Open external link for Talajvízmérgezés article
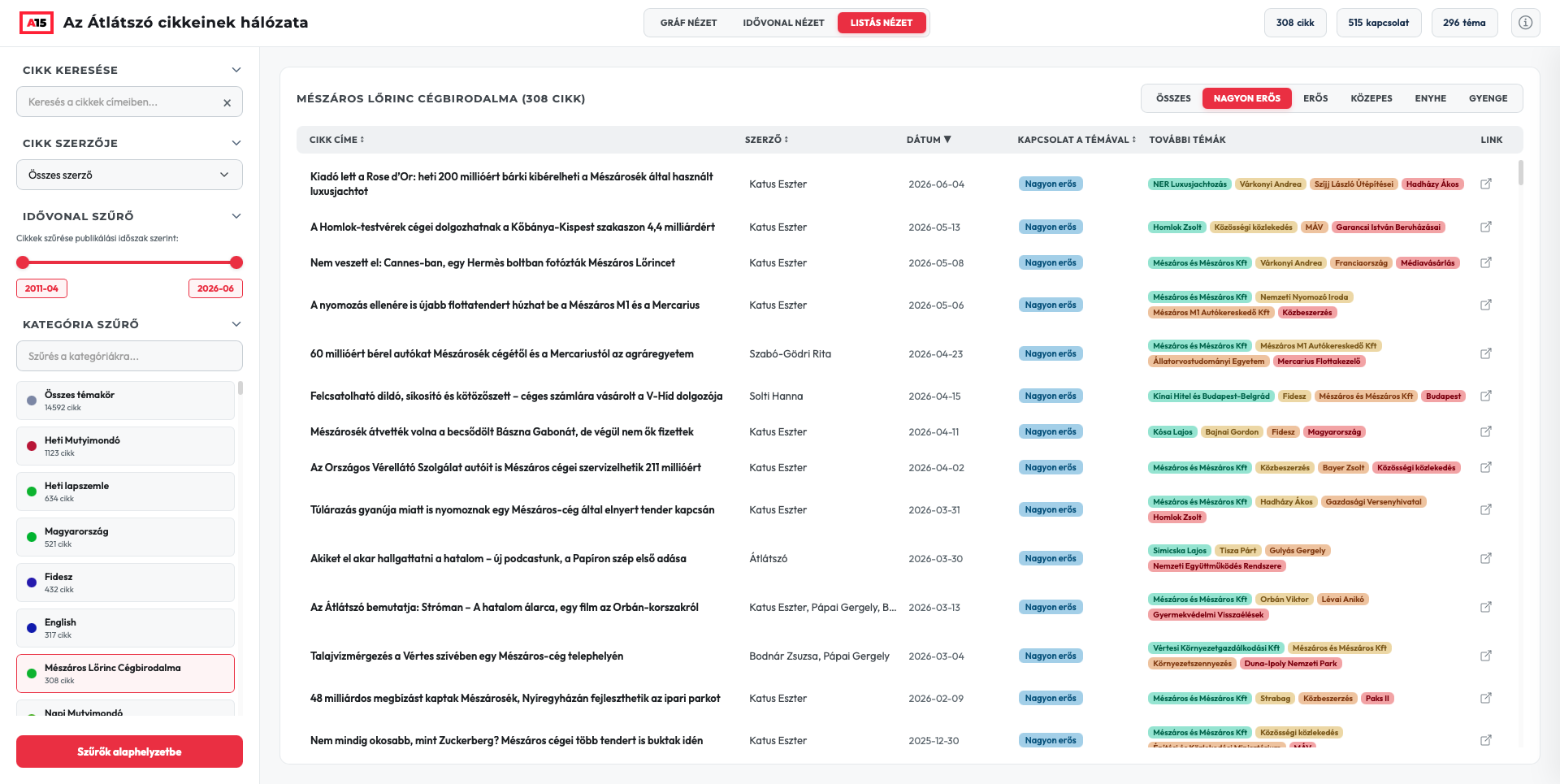Screen dimensions: 1560x784 [1486, 656]
